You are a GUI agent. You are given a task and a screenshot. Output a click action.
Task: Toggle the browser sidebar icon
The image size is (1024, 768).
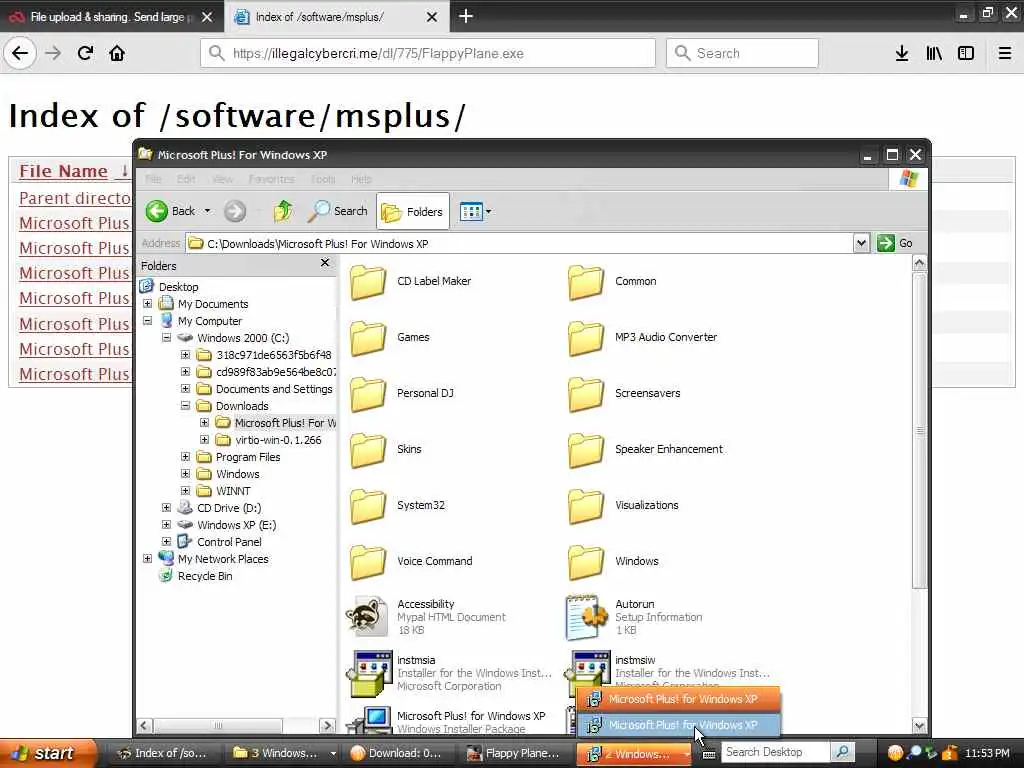[x=966, y=54]
